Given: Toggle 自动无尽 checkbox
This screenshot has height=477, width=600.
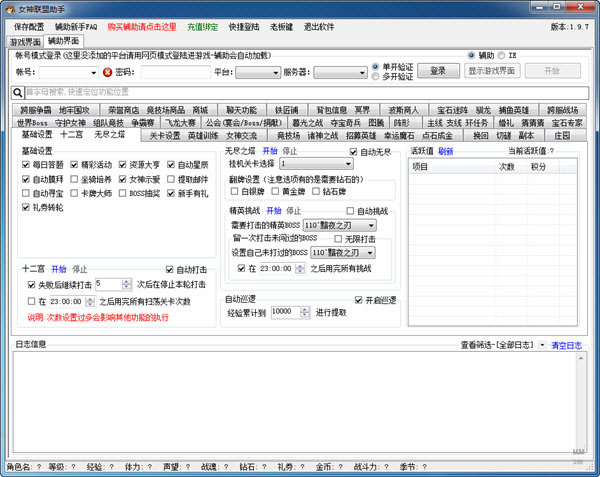Looking at the screenshot, I should click(x=354, y=152).
